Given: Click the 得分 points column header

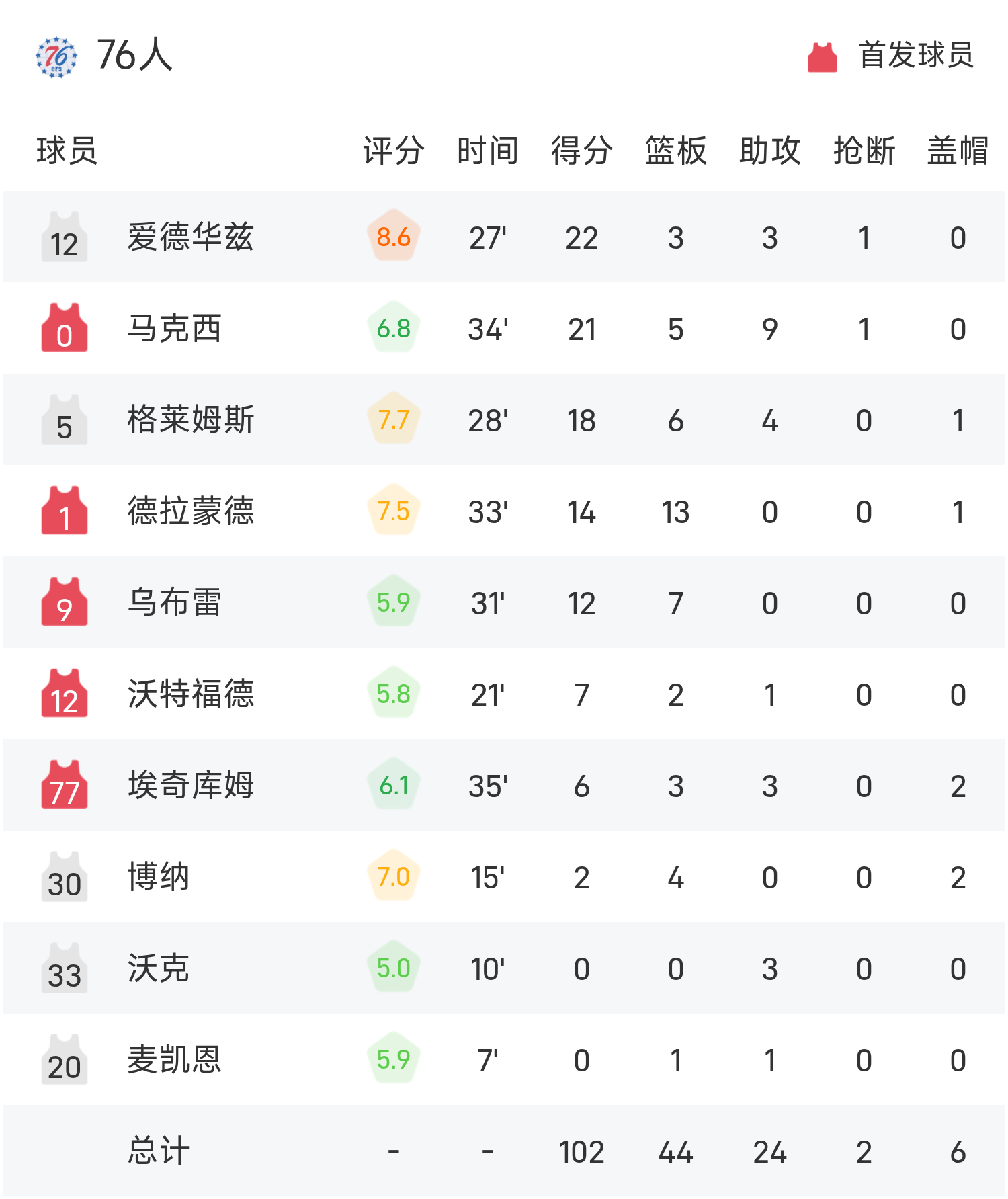Looking at the screenshot, I should point(582,150).
